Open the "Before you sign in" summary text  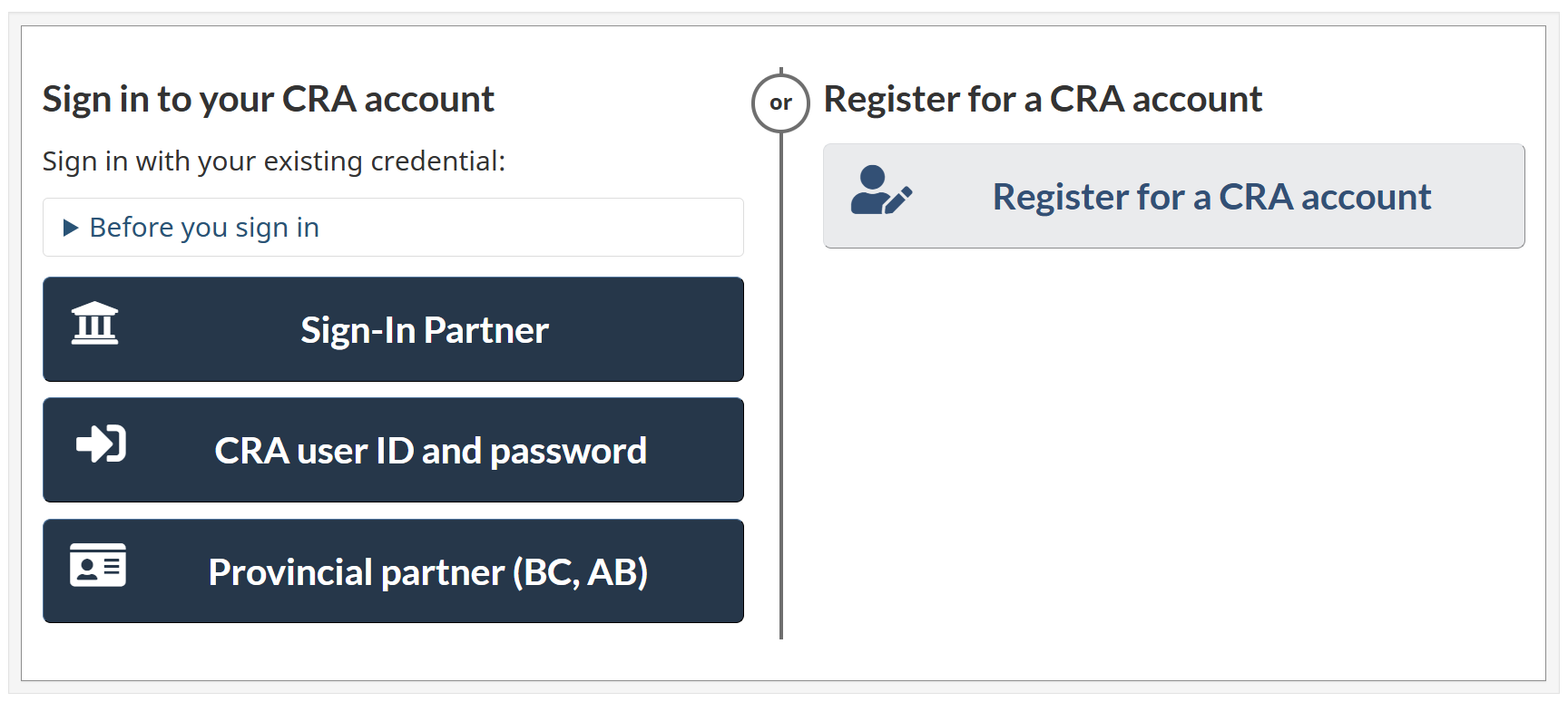click(204, 228)
